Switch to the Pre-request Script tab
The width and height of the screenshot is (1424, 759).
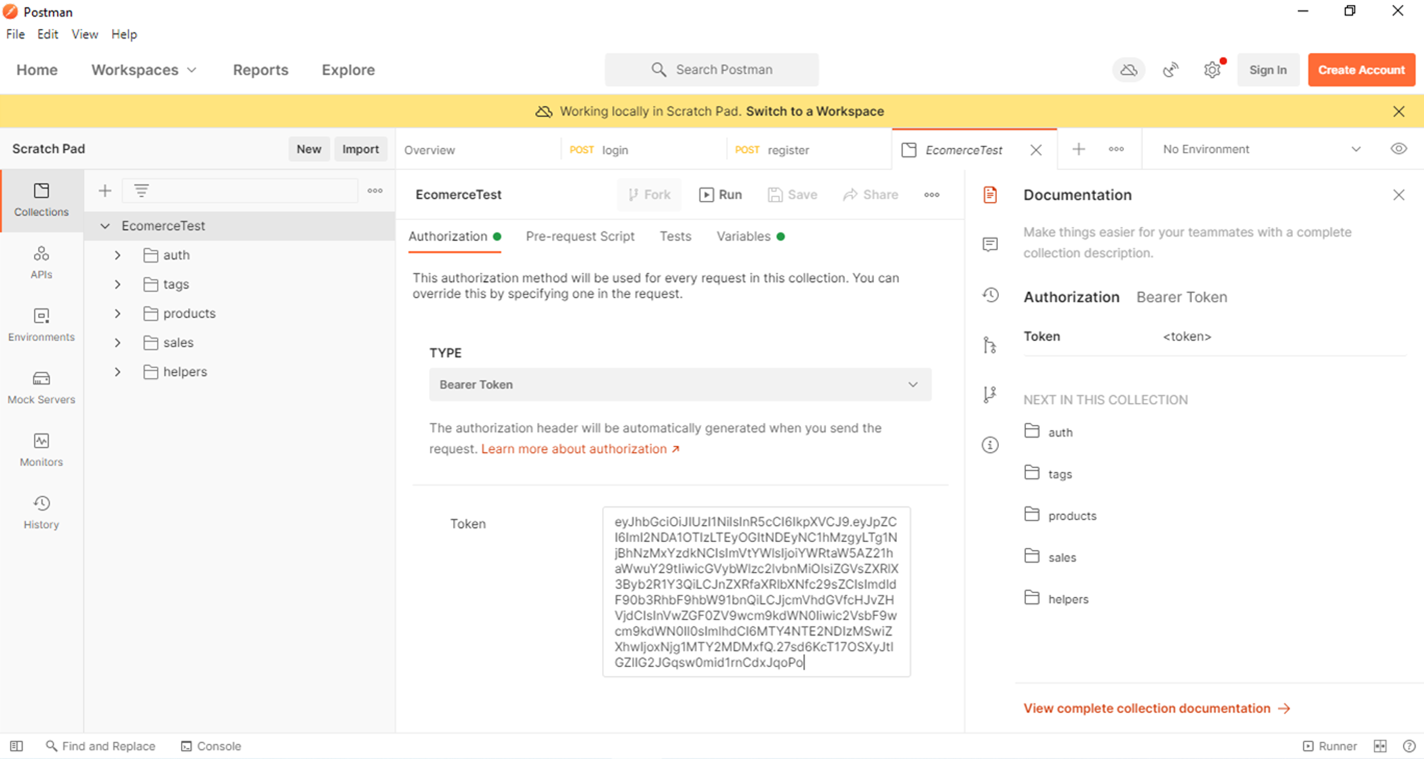[x=580, y=236]
